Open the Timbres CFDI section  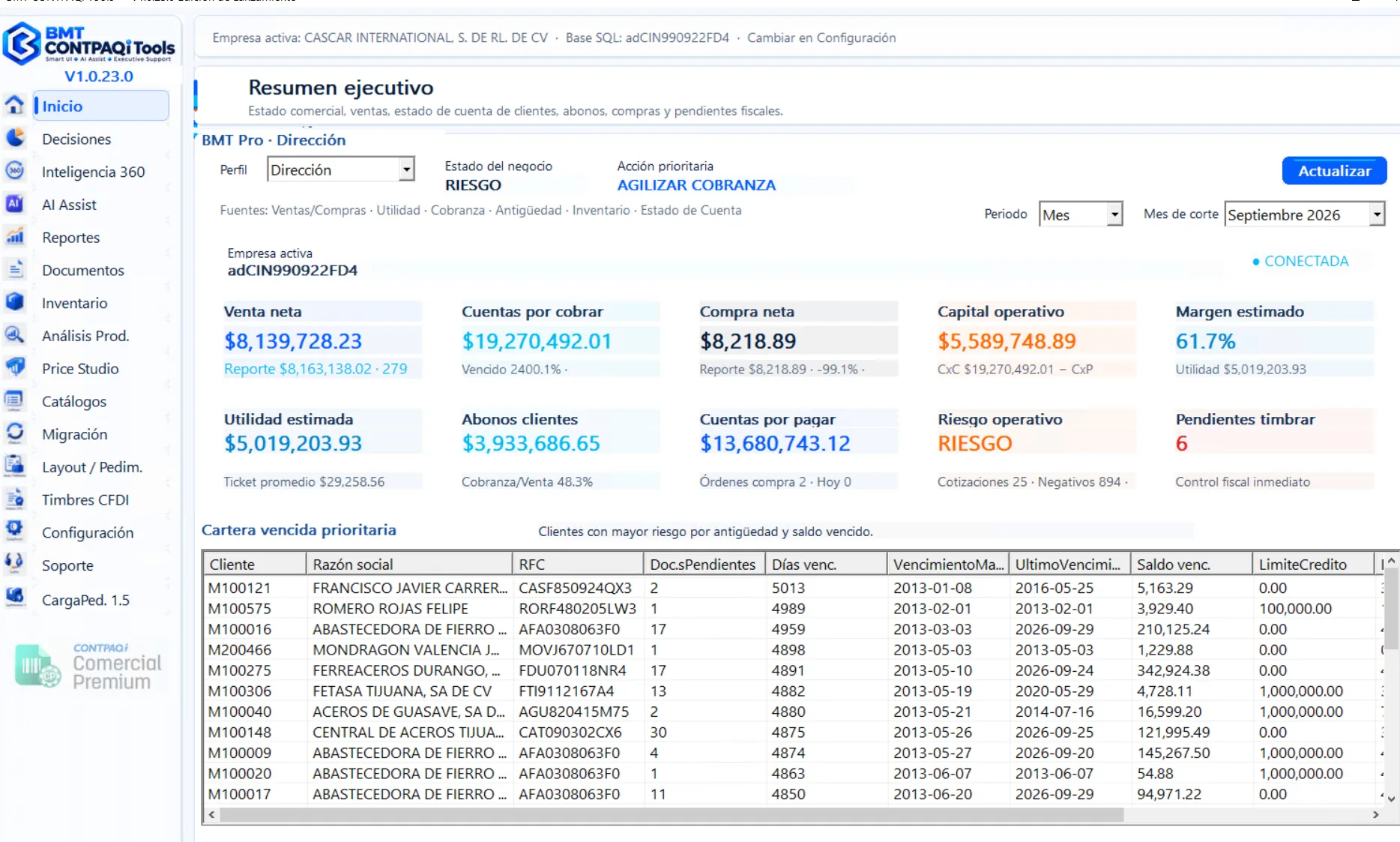(x=85, y=499)
